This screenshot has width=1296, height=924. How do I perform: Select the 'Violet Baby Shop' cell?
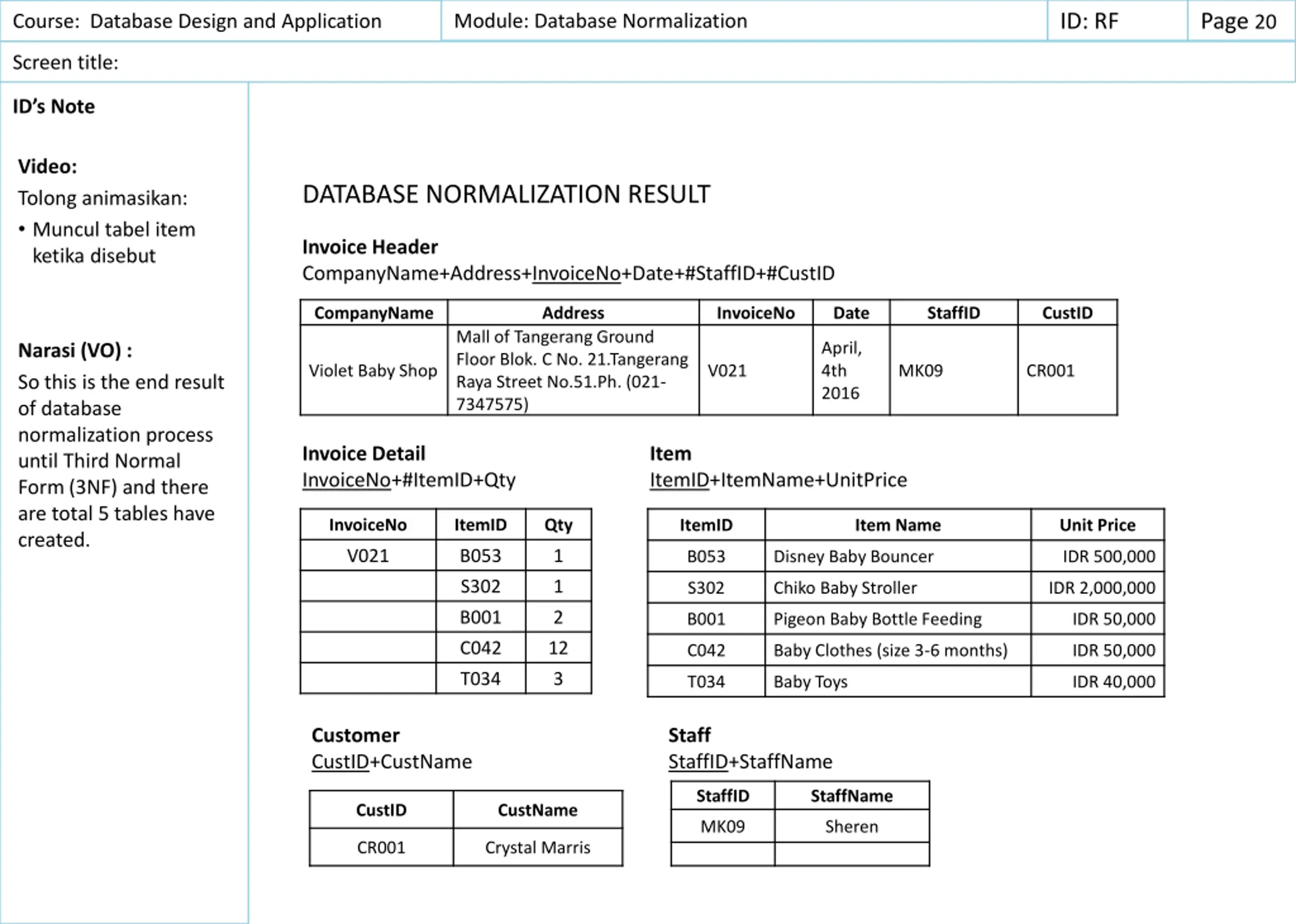click(374, 371)
